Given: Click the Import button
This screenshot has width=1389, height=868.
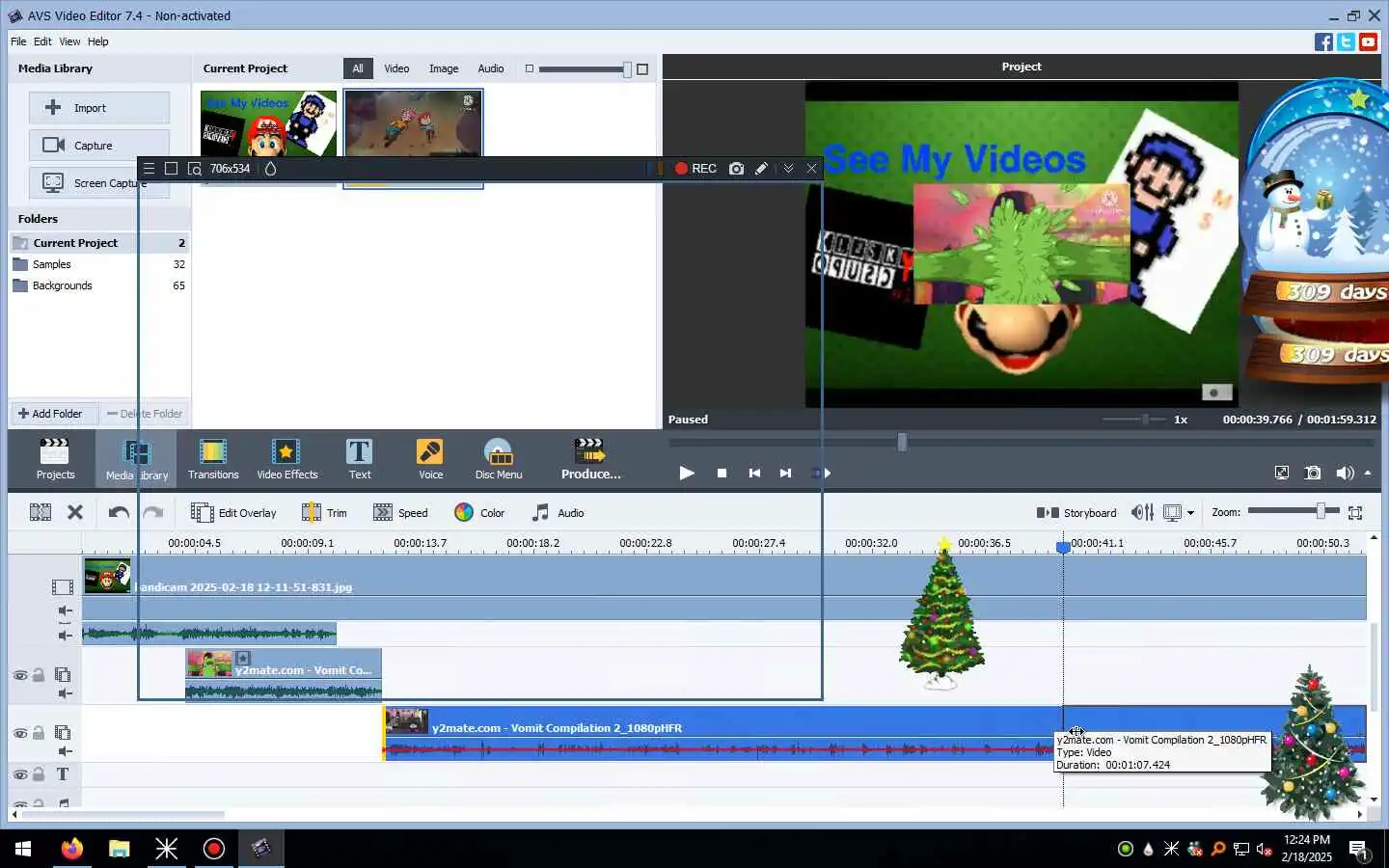Looking at the screenshot, I should (x=99, y=107).
